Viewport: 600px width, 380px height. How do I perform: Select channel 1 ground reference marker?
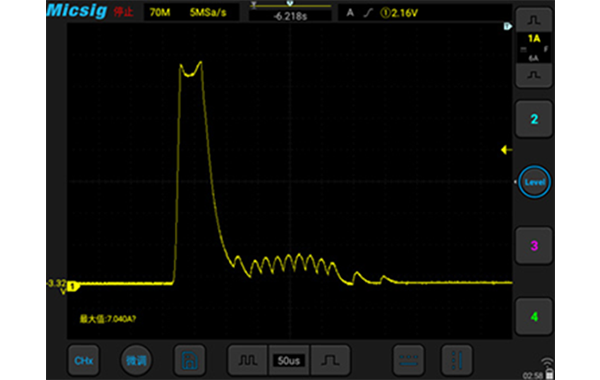click(72, 286)
